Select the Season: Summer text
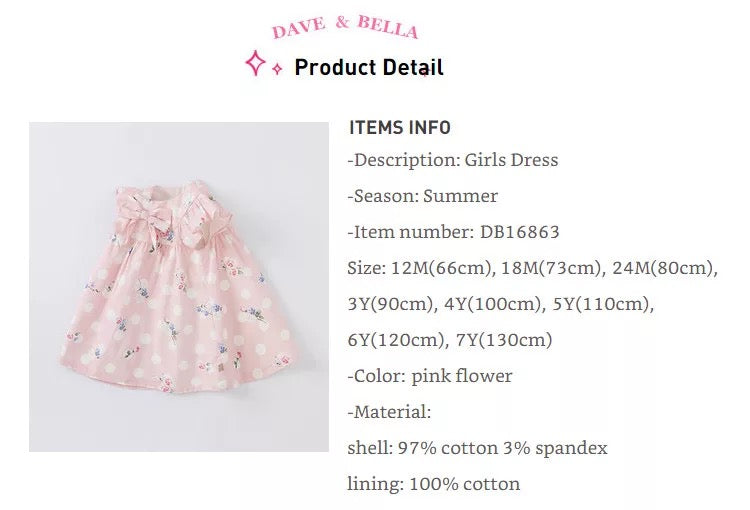 [x=423, y=196]
